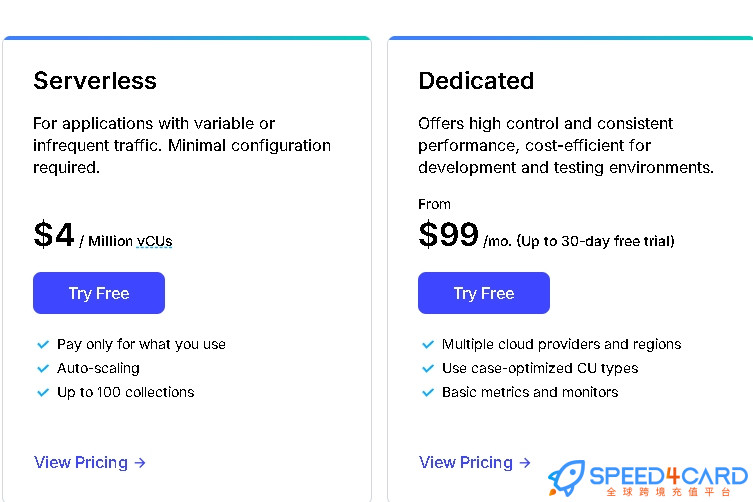Click the checkmark beside Auto-scaling

click(43, 368)
